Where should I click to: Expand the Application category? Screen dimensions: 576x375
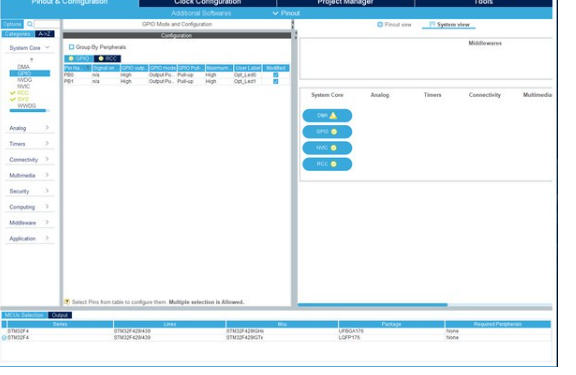click(x=29, y=238)
